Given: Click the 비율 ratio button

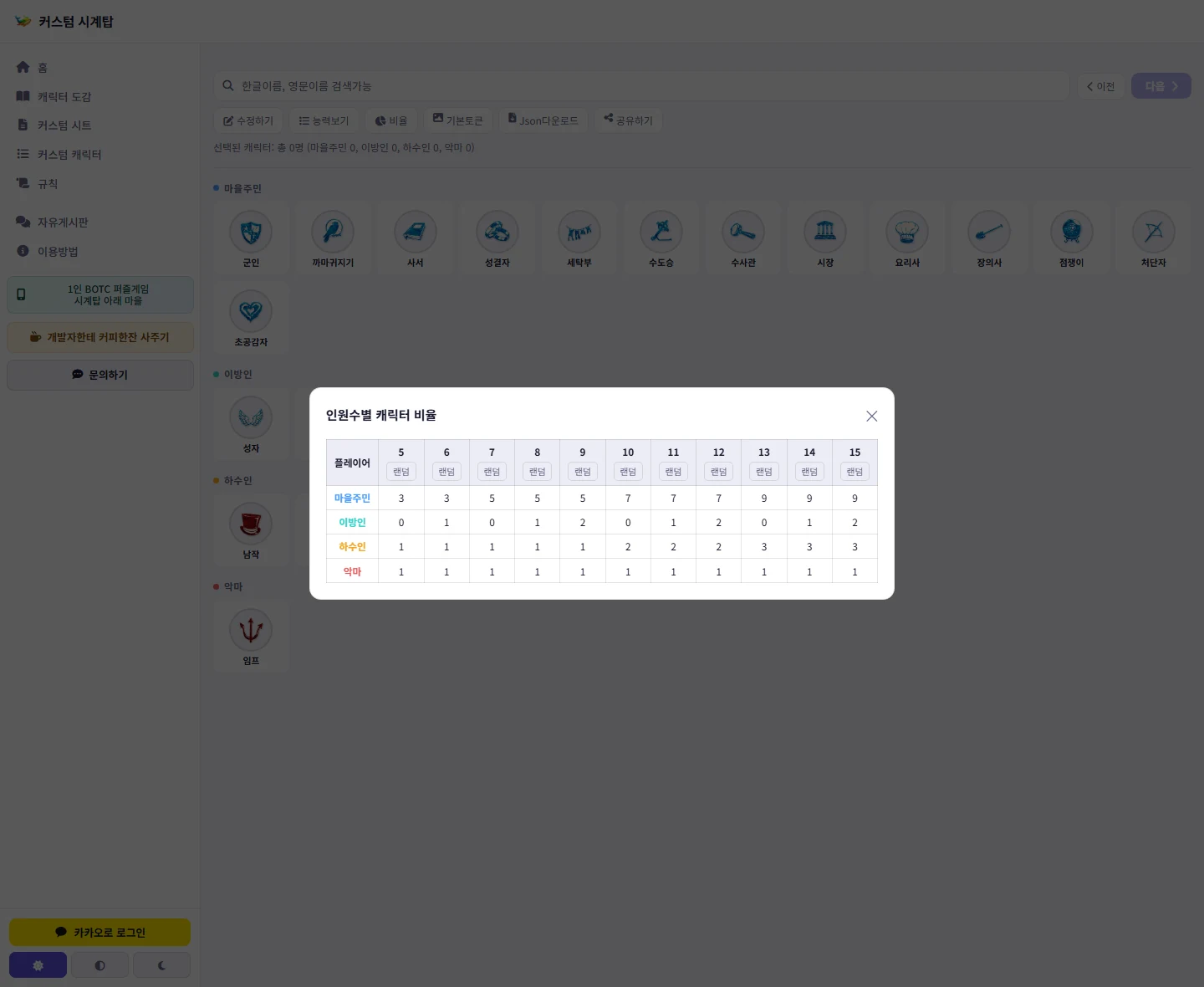Looking at the screenshot, I should 391,120.
